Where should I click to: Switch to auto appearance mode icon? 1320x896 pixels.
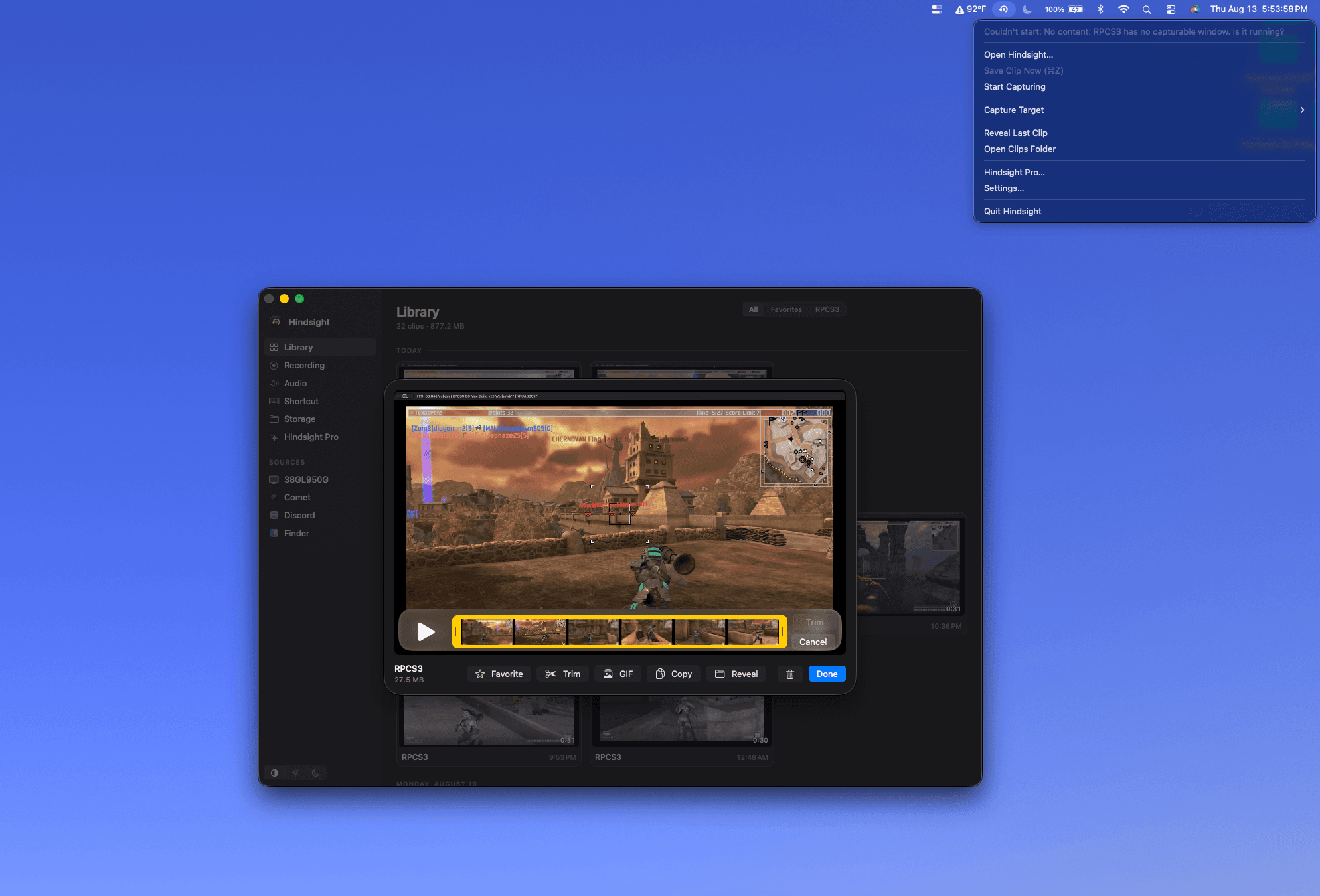tap(275, 773)
